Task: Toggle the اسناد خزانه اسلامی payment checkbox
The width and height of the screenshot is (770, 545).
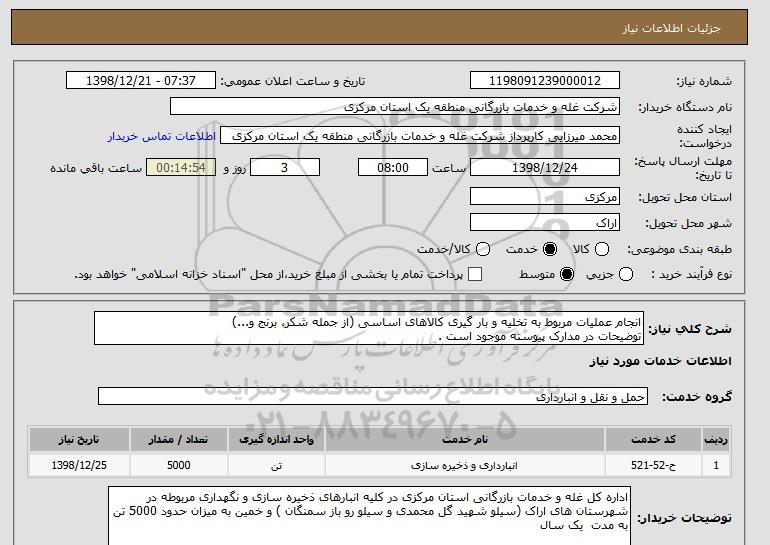Action: [475, 274]
